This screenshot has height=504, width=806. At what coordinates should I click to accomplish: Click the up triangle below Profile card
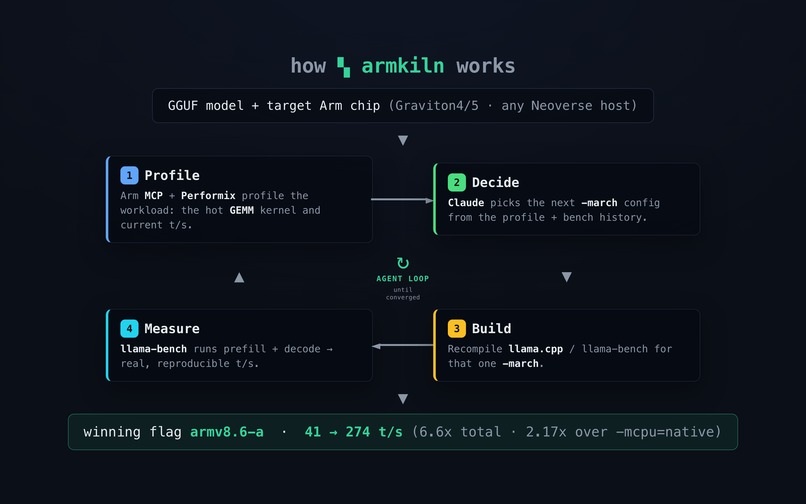[x=239, y=278]
